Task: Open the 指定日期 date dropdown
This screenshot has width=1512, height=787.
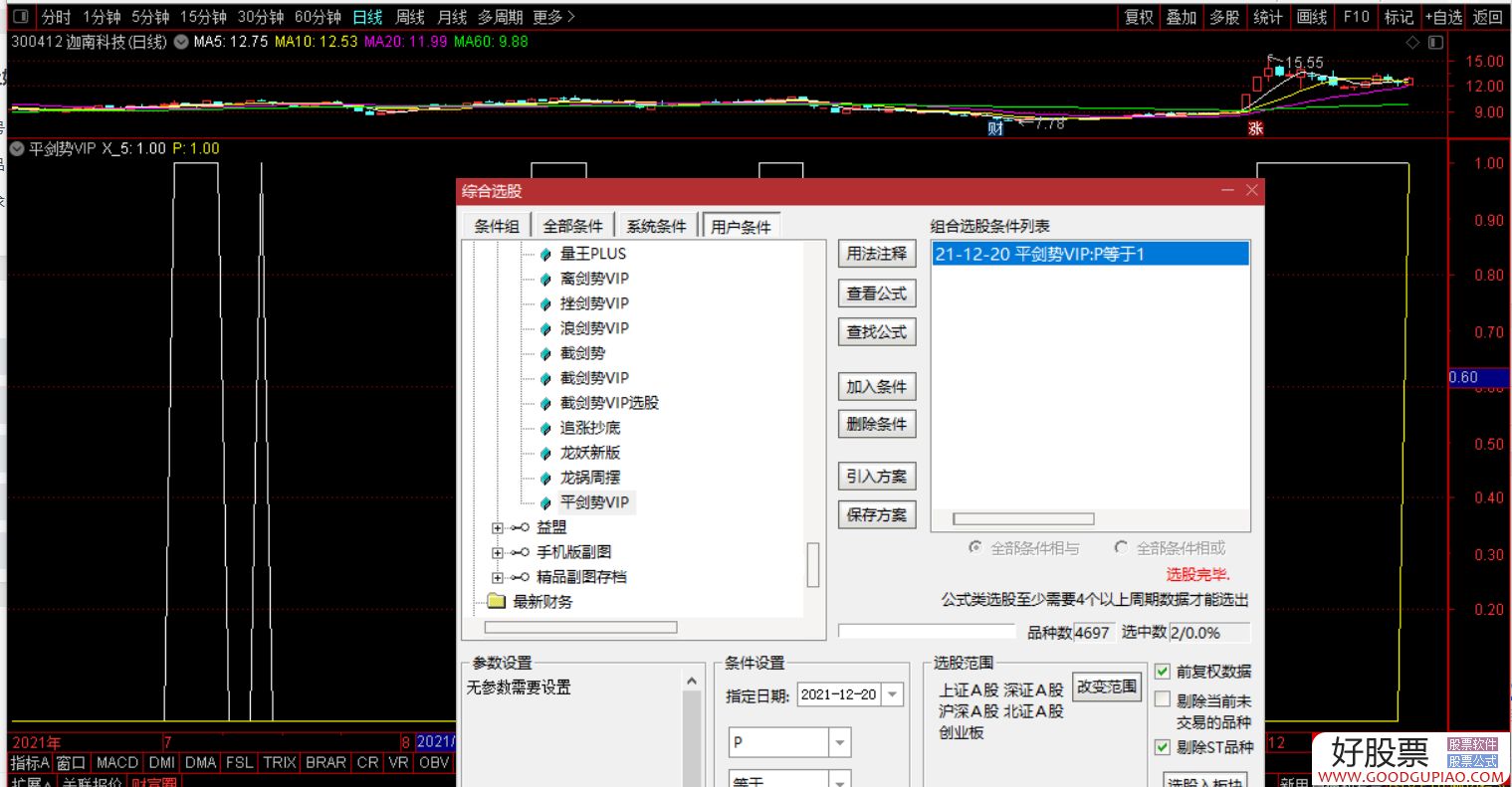Action: tap(892, 694)
